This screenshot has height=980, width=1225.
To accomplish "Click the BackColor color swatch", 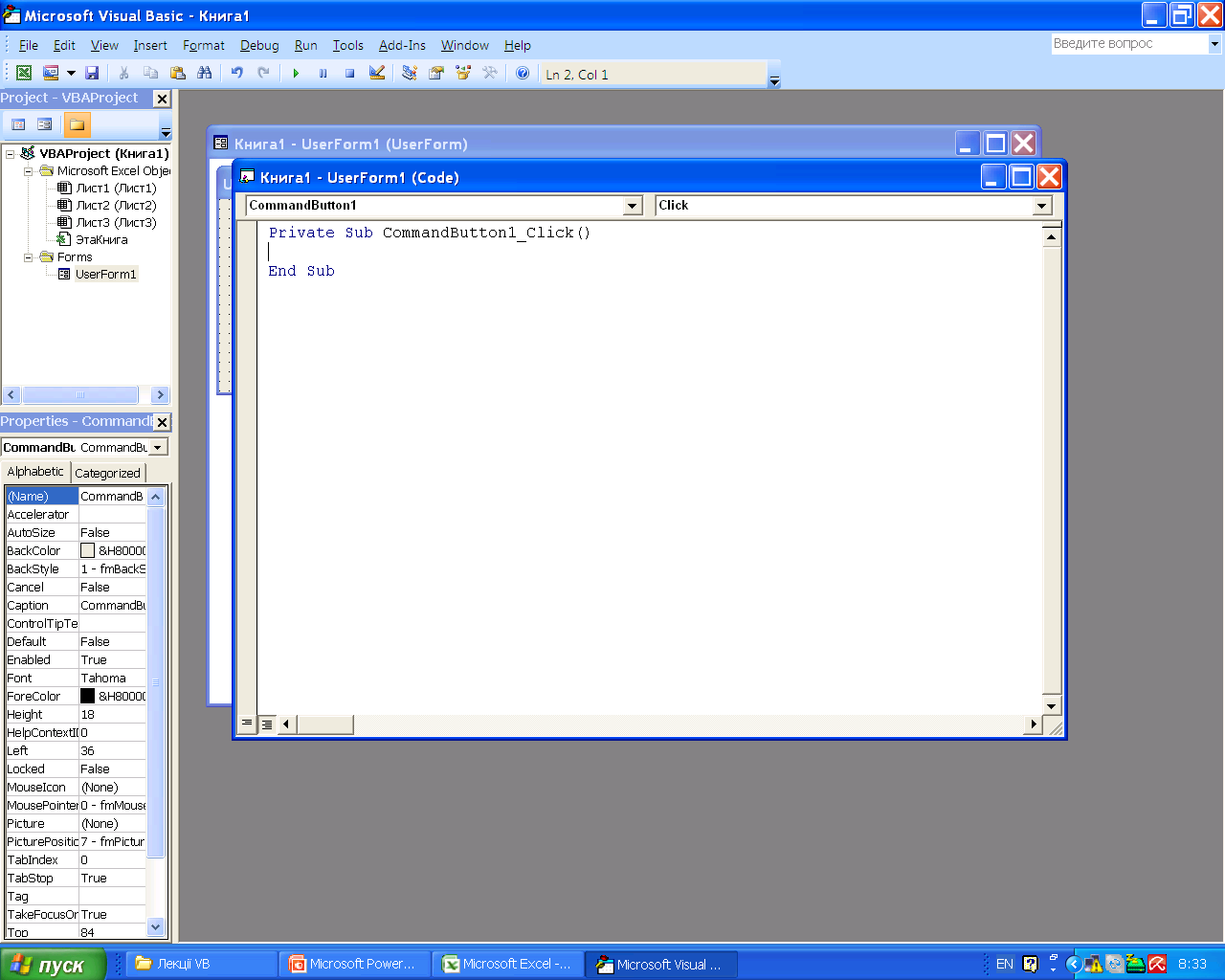I will pos(87,550).
